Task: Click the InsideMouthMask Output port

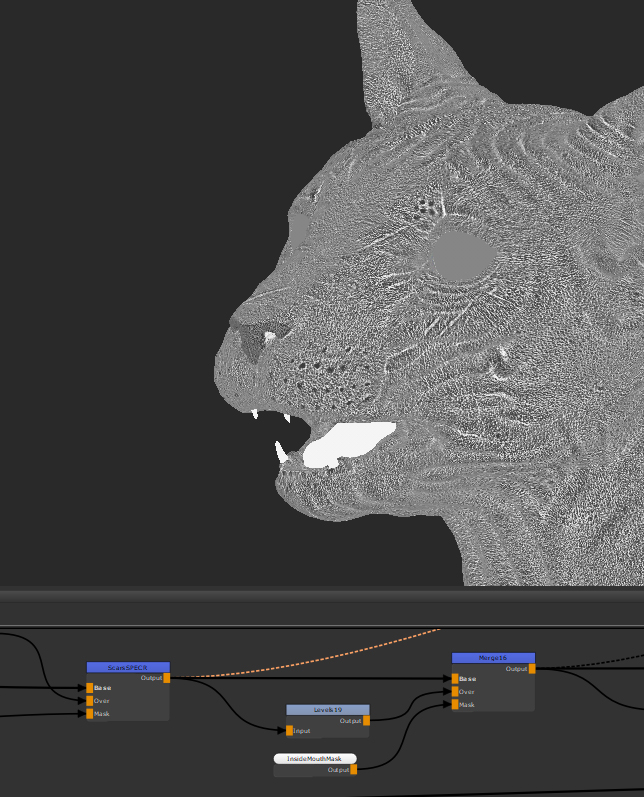Action: tap(353, 769)
